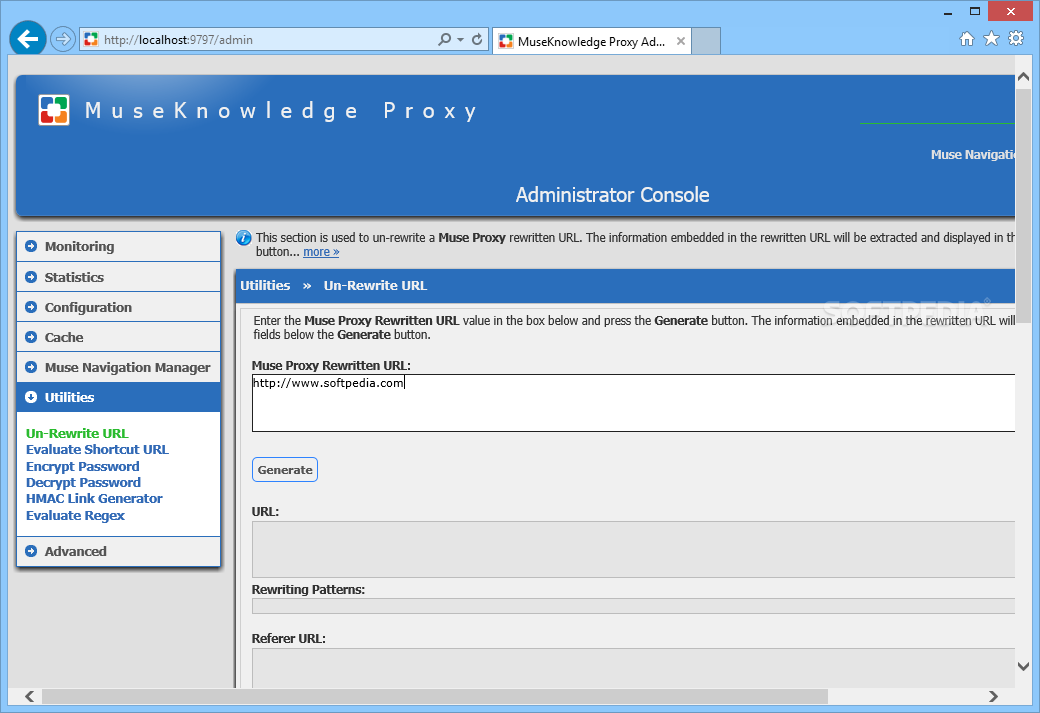The width and height of the screenshot is (1040, 713).
Task: Expand the Muse Navigation Manager section
Action: [119, 367]
